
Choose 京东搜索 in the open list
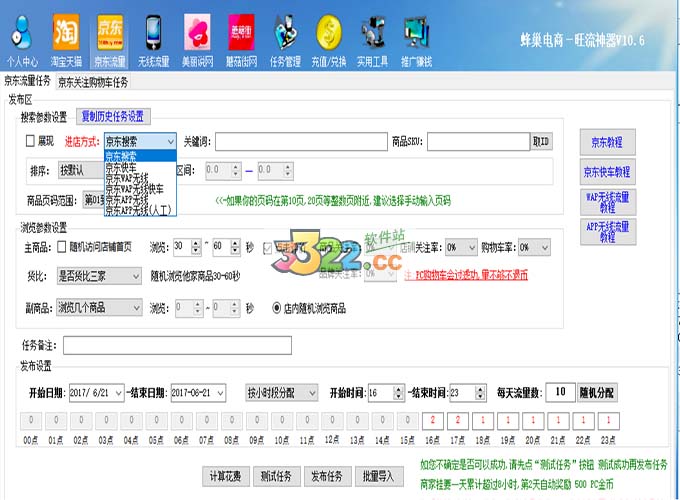coord(140,156)
